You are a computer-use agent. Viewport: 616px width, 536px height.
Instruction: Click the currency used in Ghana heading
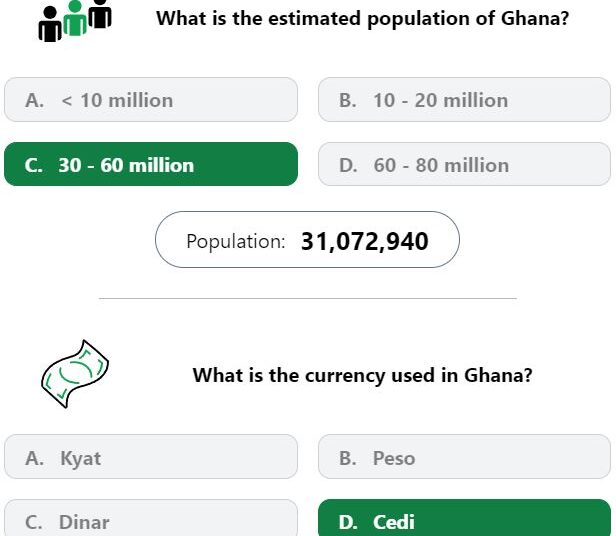[x=363, y=375]
